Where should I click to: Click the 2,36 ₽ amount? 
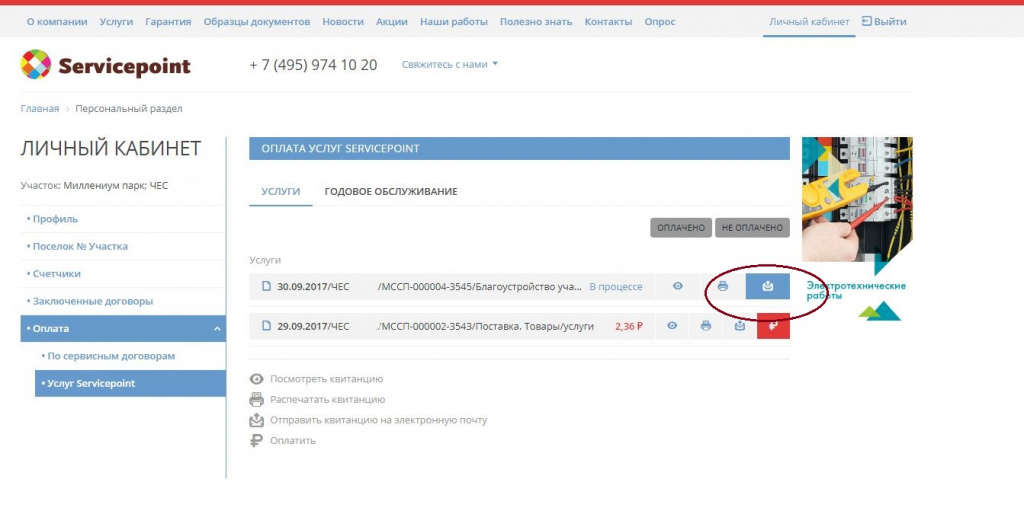click(x=629, y=326)
